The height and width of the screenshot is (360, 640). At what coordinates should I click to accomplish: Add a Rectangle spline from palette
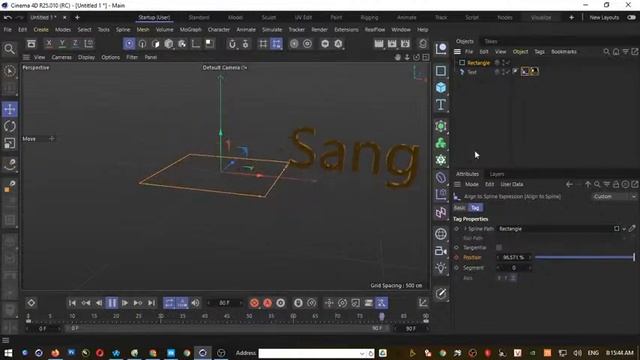click(441, 71)
